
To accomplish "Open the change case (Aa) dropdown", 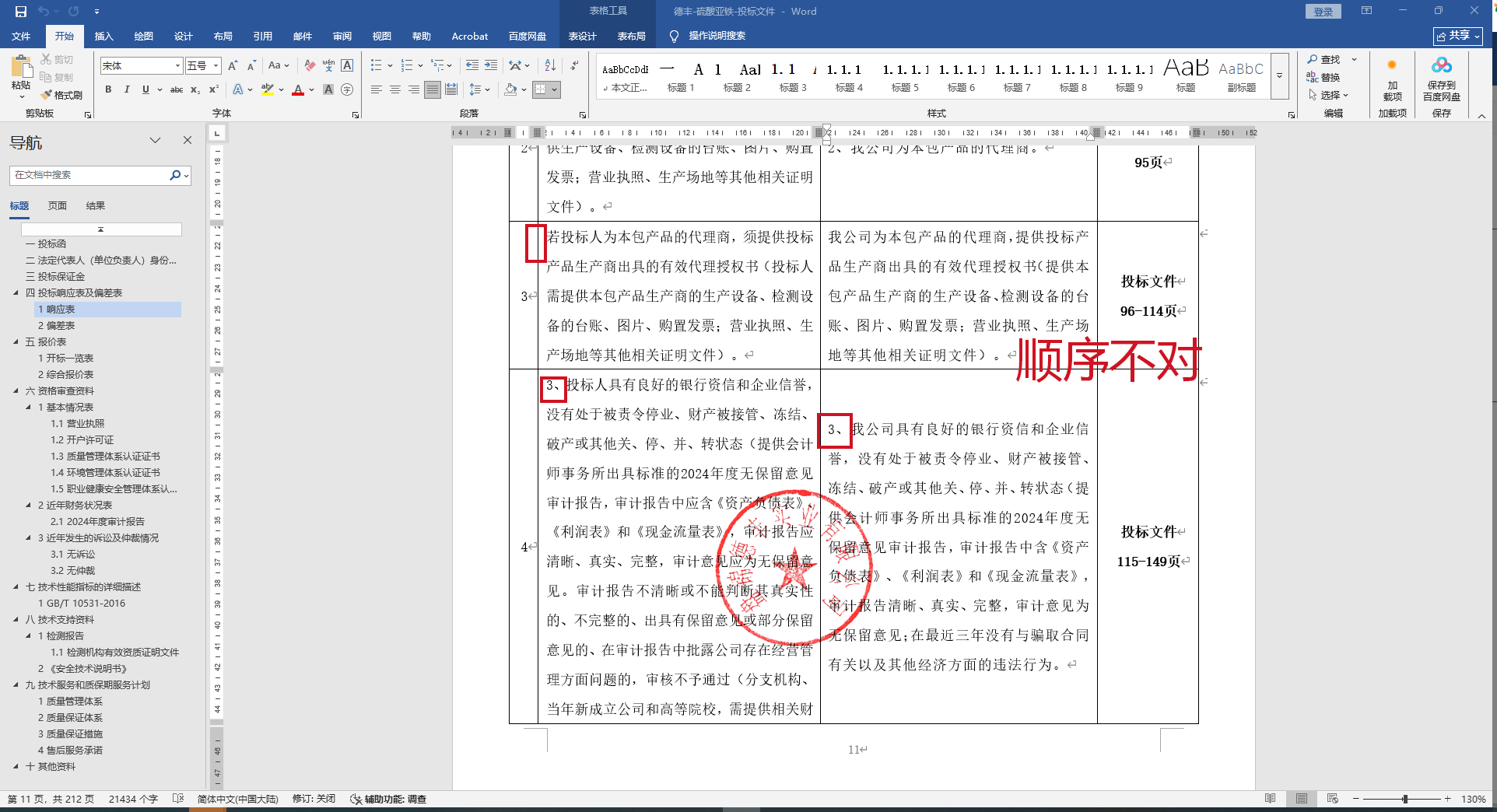I will click(x=278, y=66).
